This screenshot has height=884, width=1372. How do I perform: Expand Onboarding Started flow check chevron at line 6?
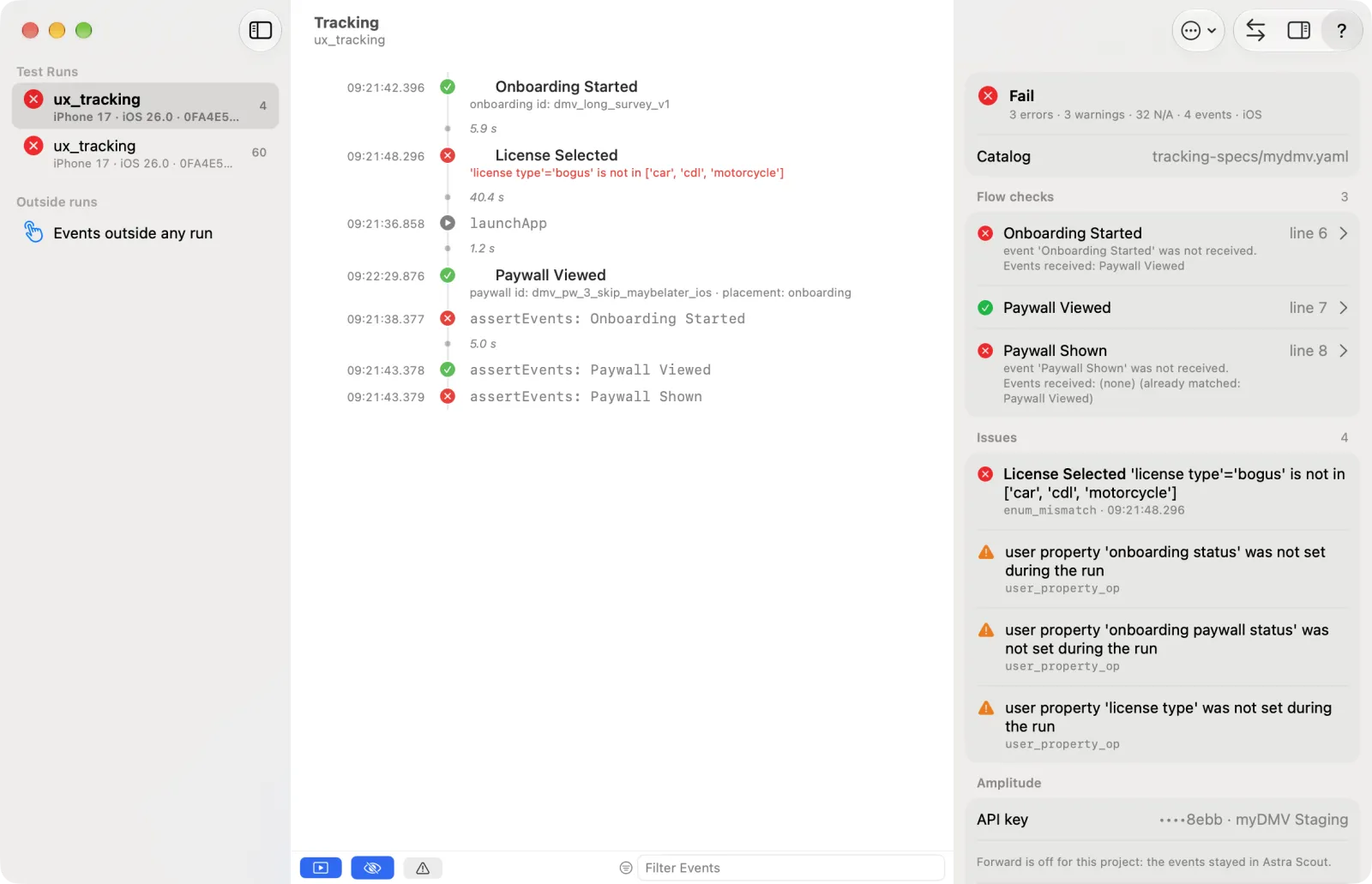click(x=1343, y=233)
